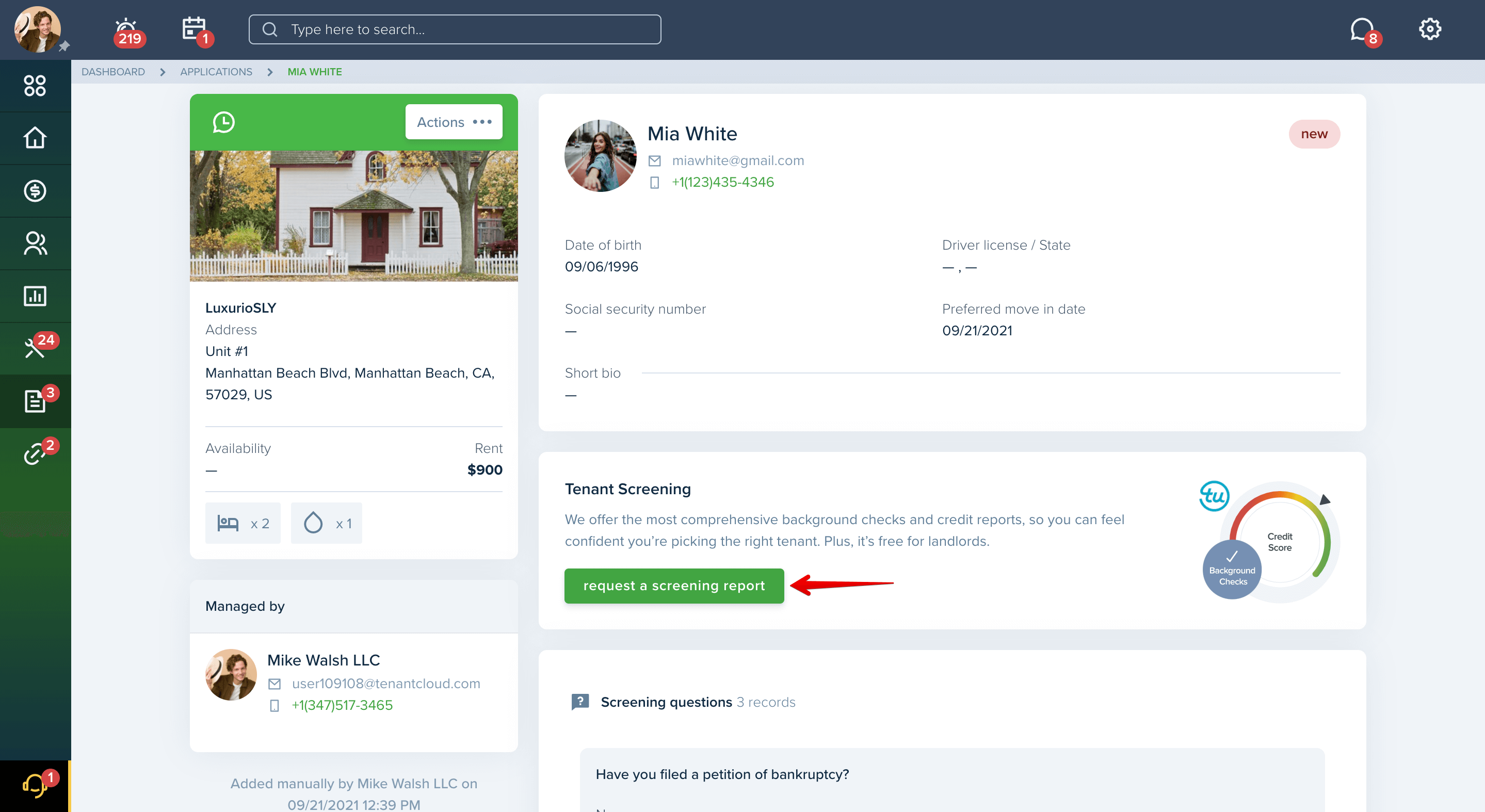Click the new status badge
This screenshot has width=1485, height=812.
[1314, 134]
